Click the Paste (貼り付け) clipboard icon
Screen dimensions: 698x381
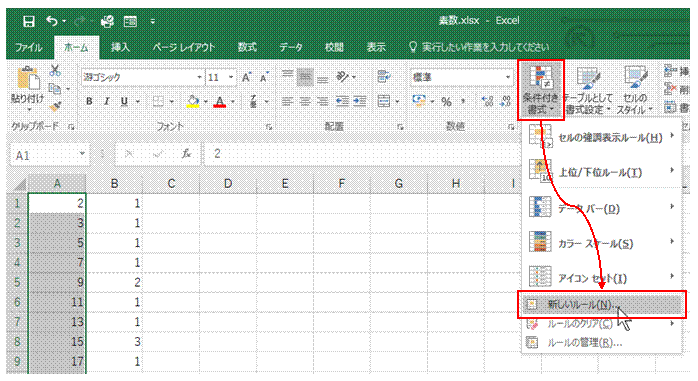coord(28,79)
